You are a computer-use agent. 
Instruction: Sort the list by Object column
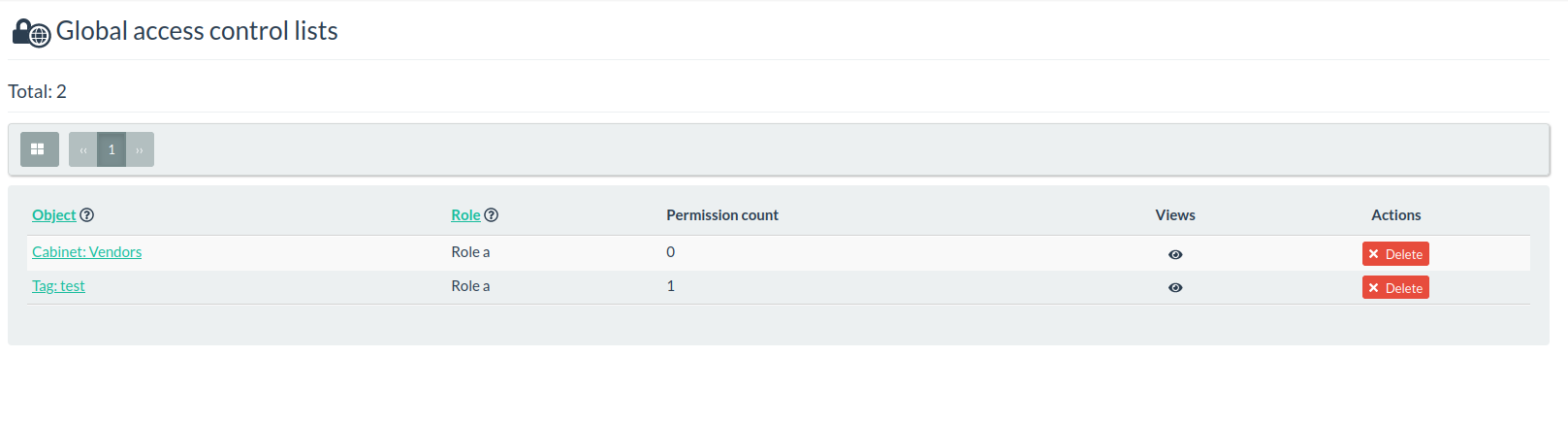54,215
